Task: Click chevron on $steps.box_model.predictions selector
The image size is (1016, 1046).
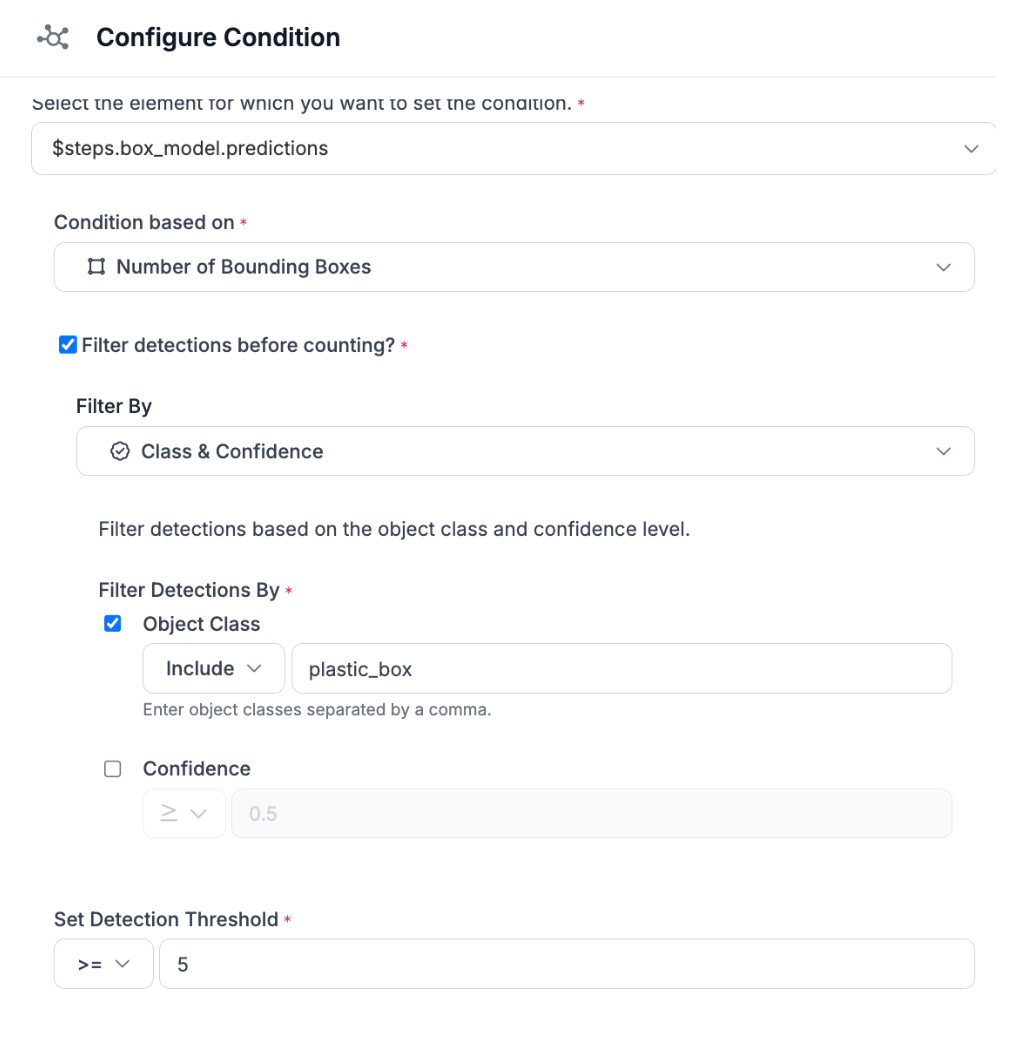Action: (x=970, y=149)
